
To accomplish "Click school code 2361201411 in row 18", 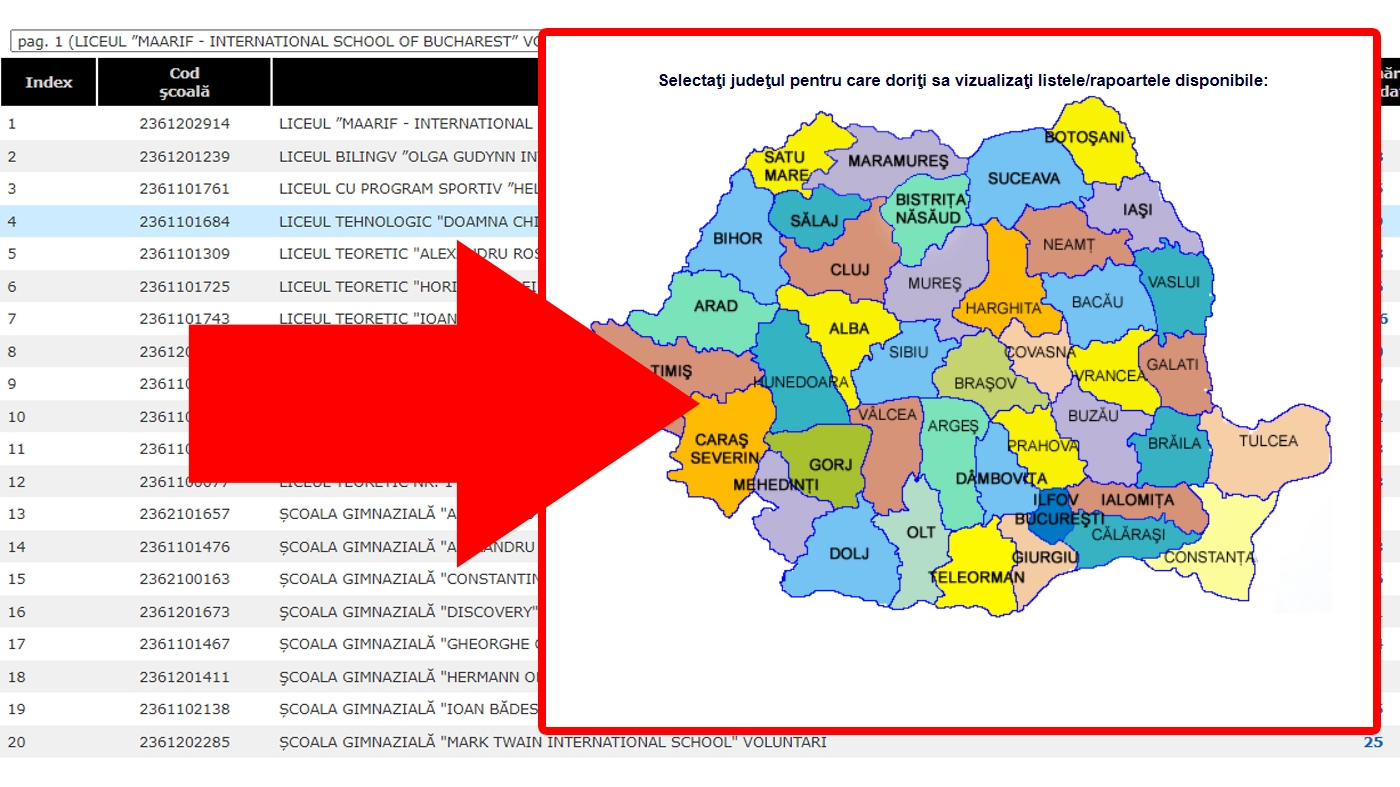I will [184, 677].
